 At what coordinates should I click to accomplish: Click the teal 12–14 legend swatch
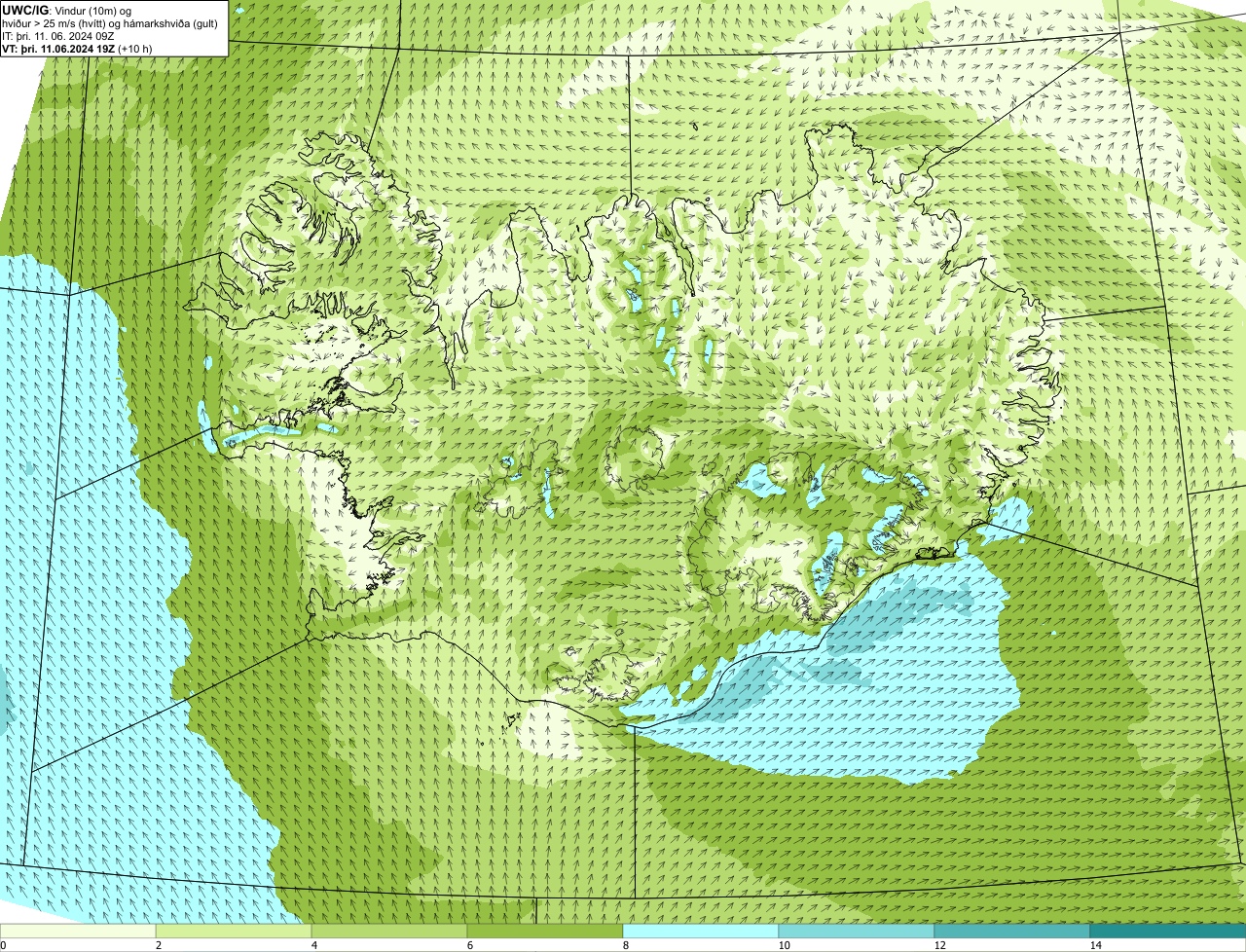point(1012,931)
